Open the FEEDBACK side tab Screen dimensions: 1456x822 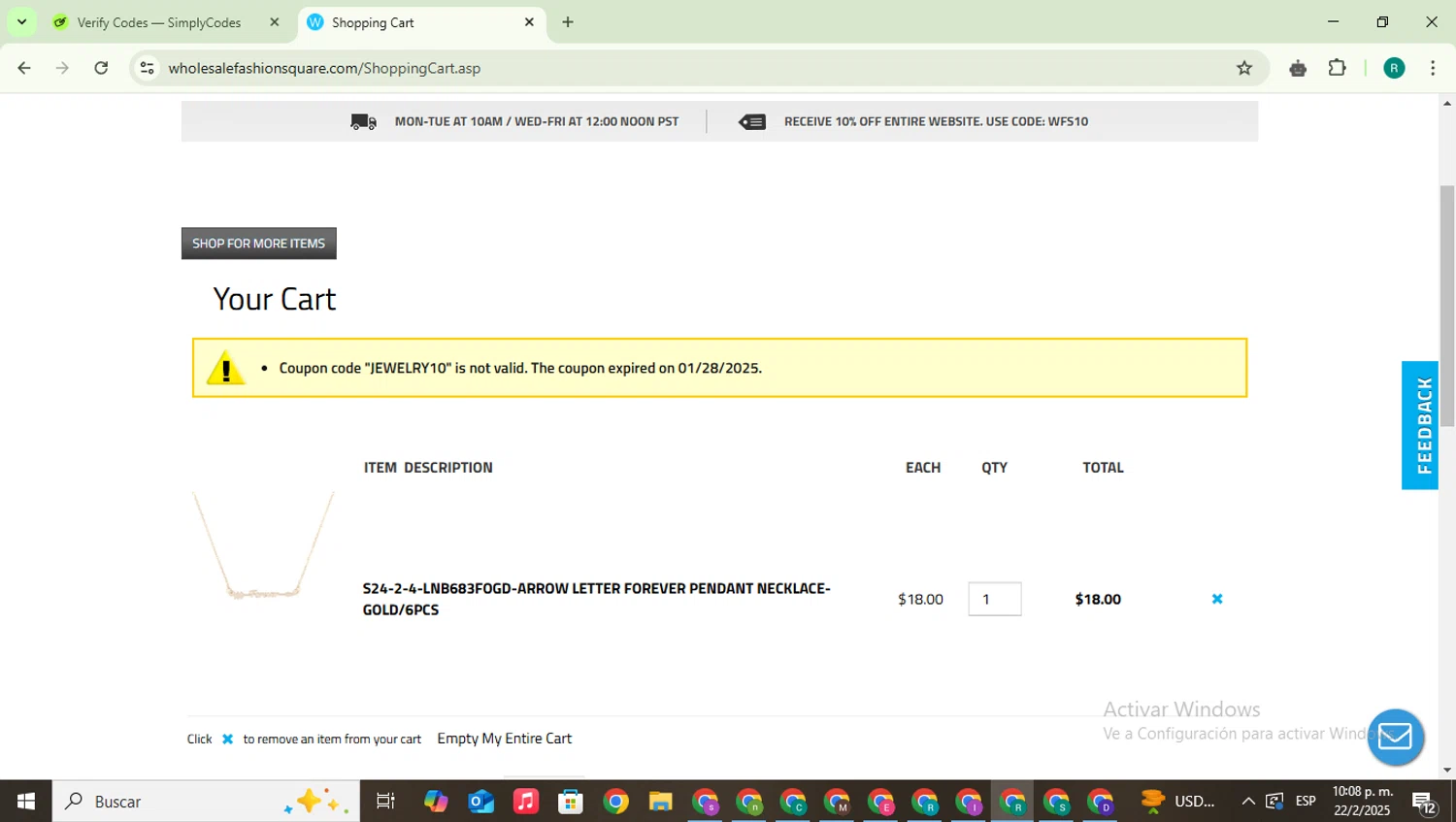[1420, 425]
